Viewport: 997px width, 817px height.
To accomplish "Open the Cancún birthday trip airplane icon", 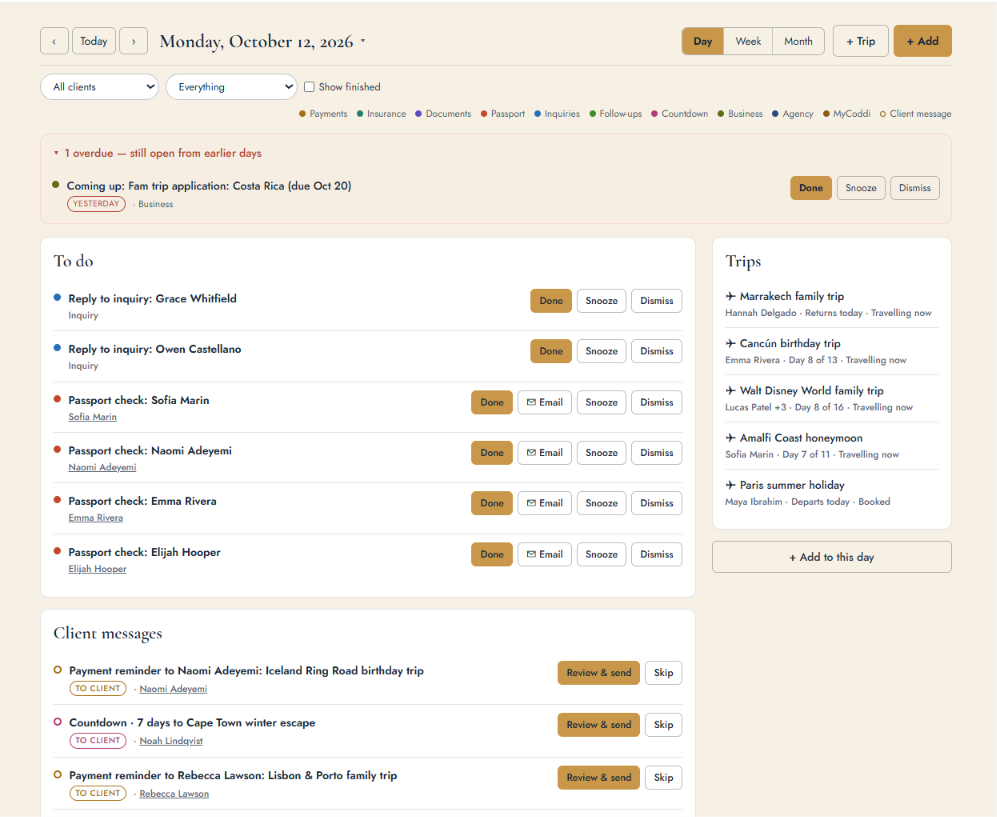I will [x=731, y=343].
